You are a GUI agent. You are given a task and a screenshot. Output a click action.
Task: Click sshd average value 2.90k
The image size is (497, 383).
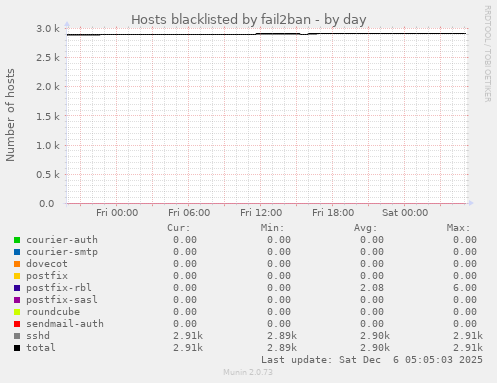point(375,336)
